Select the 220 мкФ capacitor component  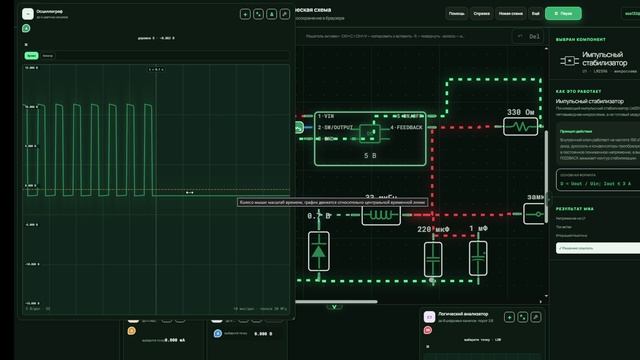[x=433, y=260]
